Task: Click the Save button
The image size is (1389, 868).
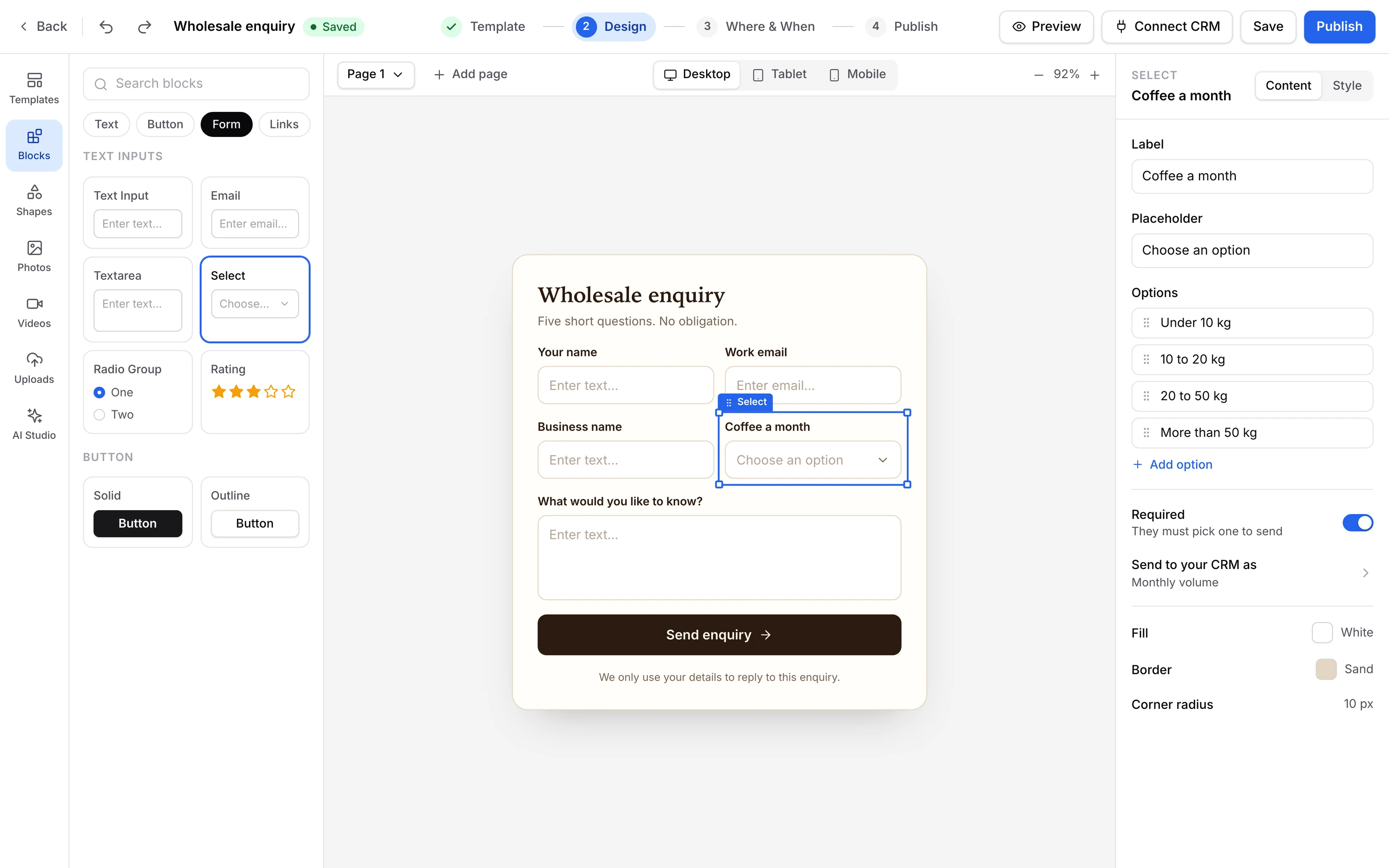Action: [1268, 27]
